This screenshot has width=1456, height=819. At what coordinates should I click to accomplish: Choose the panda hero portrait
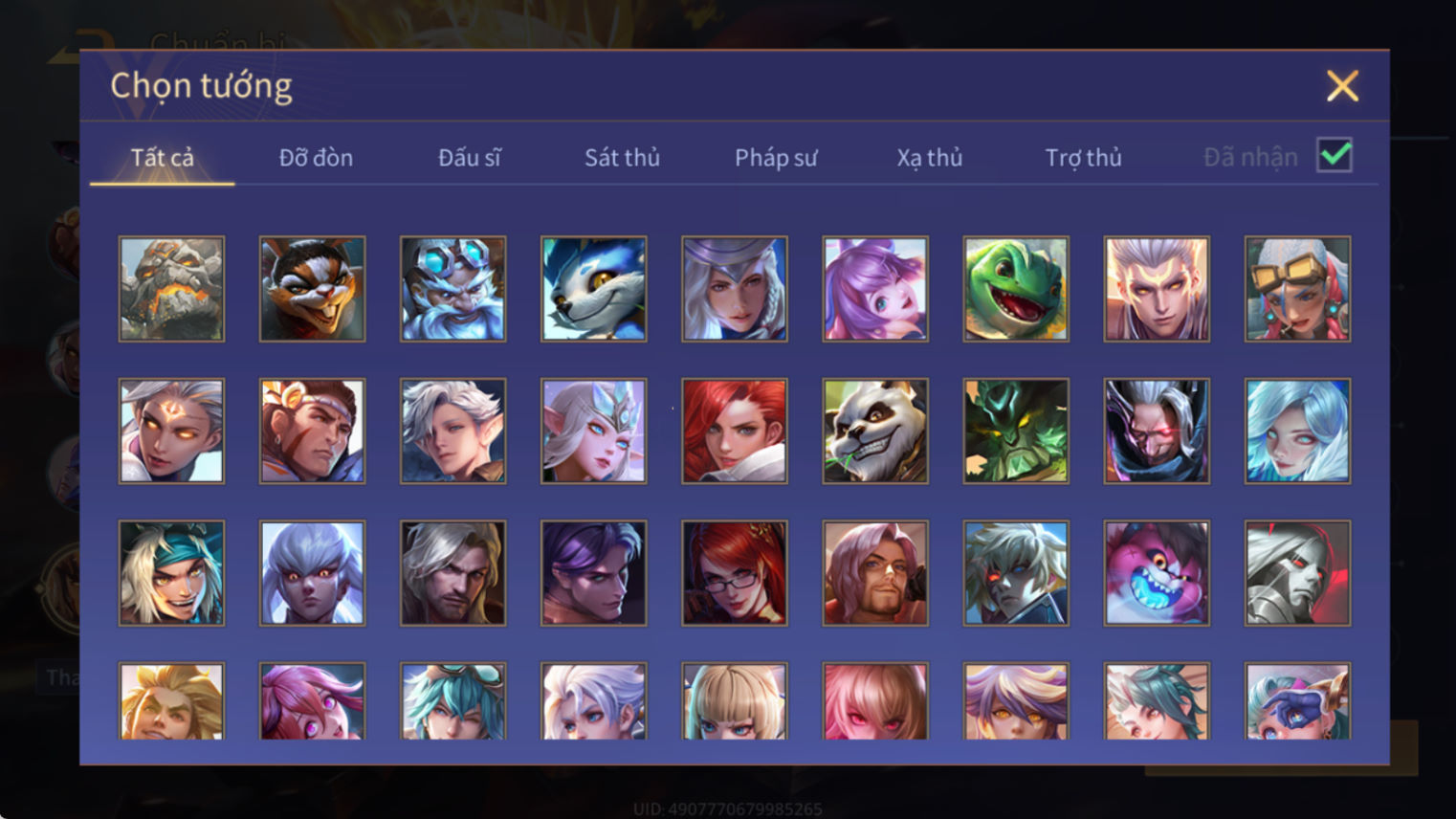[875, 431]
